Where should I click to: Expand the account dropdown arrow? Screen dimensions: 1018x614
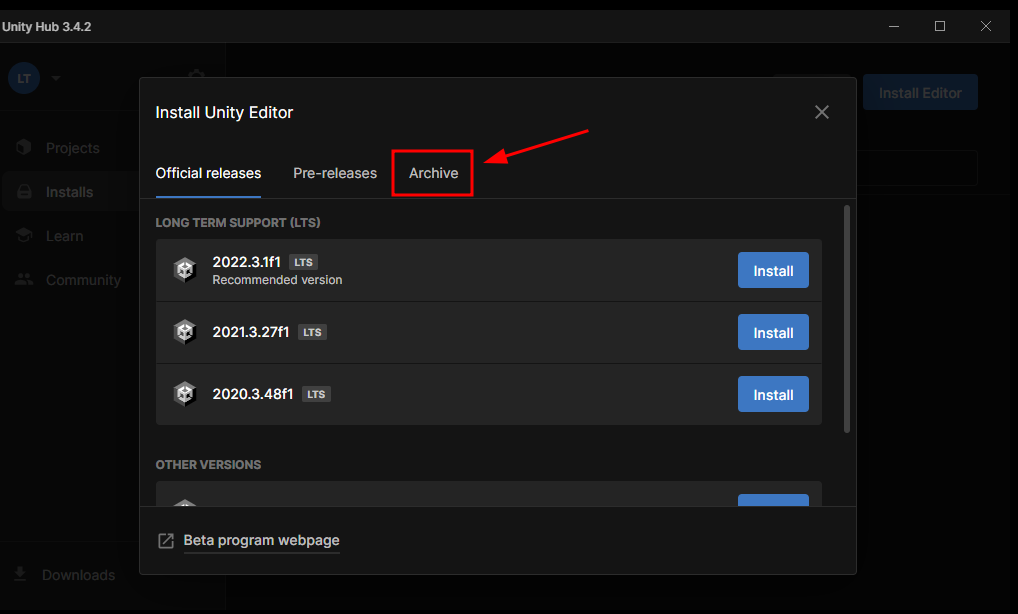56,79
